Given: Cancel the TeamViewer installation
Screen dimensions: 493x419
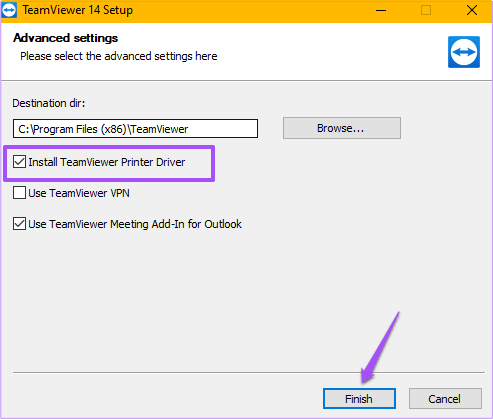Looking at the screenshot, I should click(x=445, y=398).
